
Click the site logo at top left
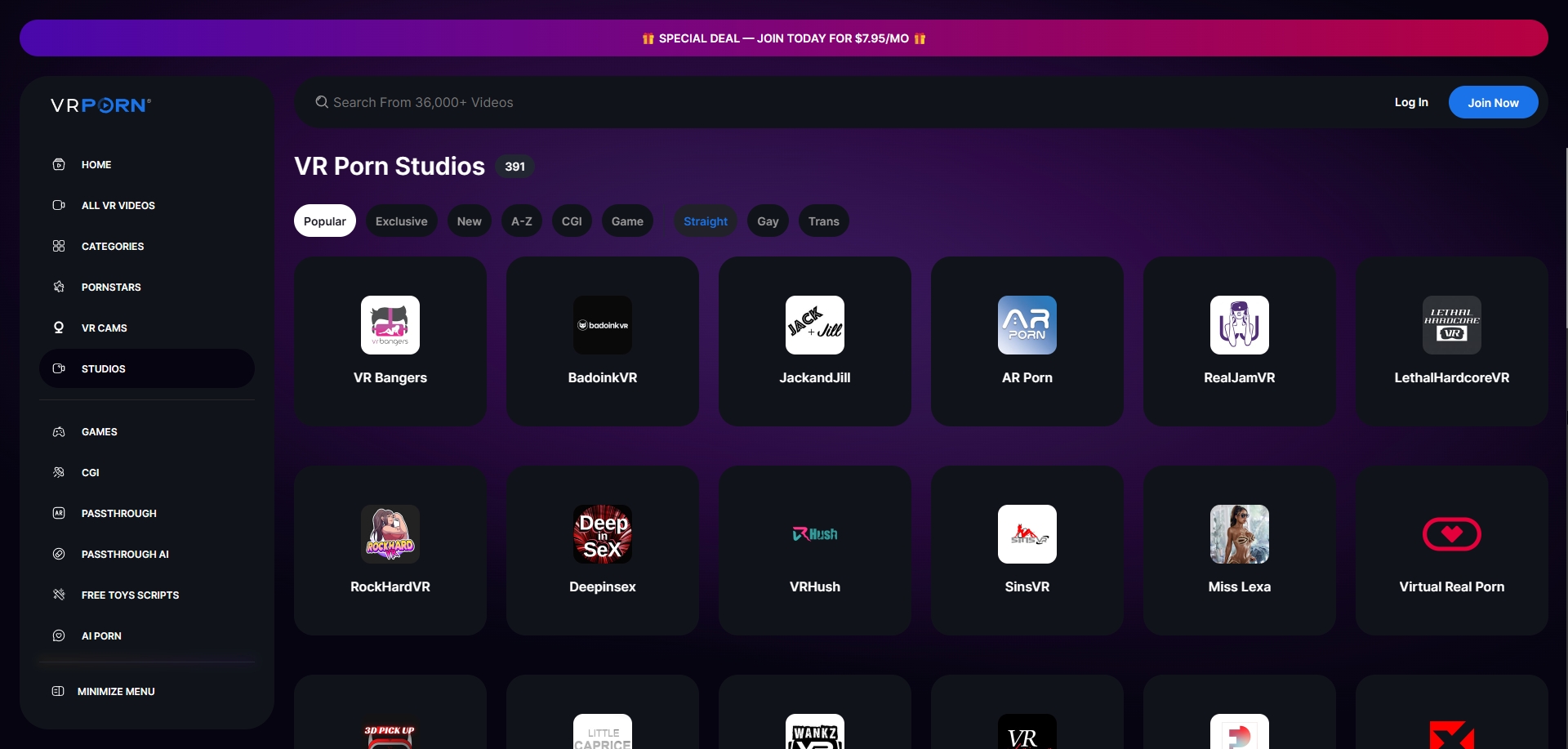point(100,105)
